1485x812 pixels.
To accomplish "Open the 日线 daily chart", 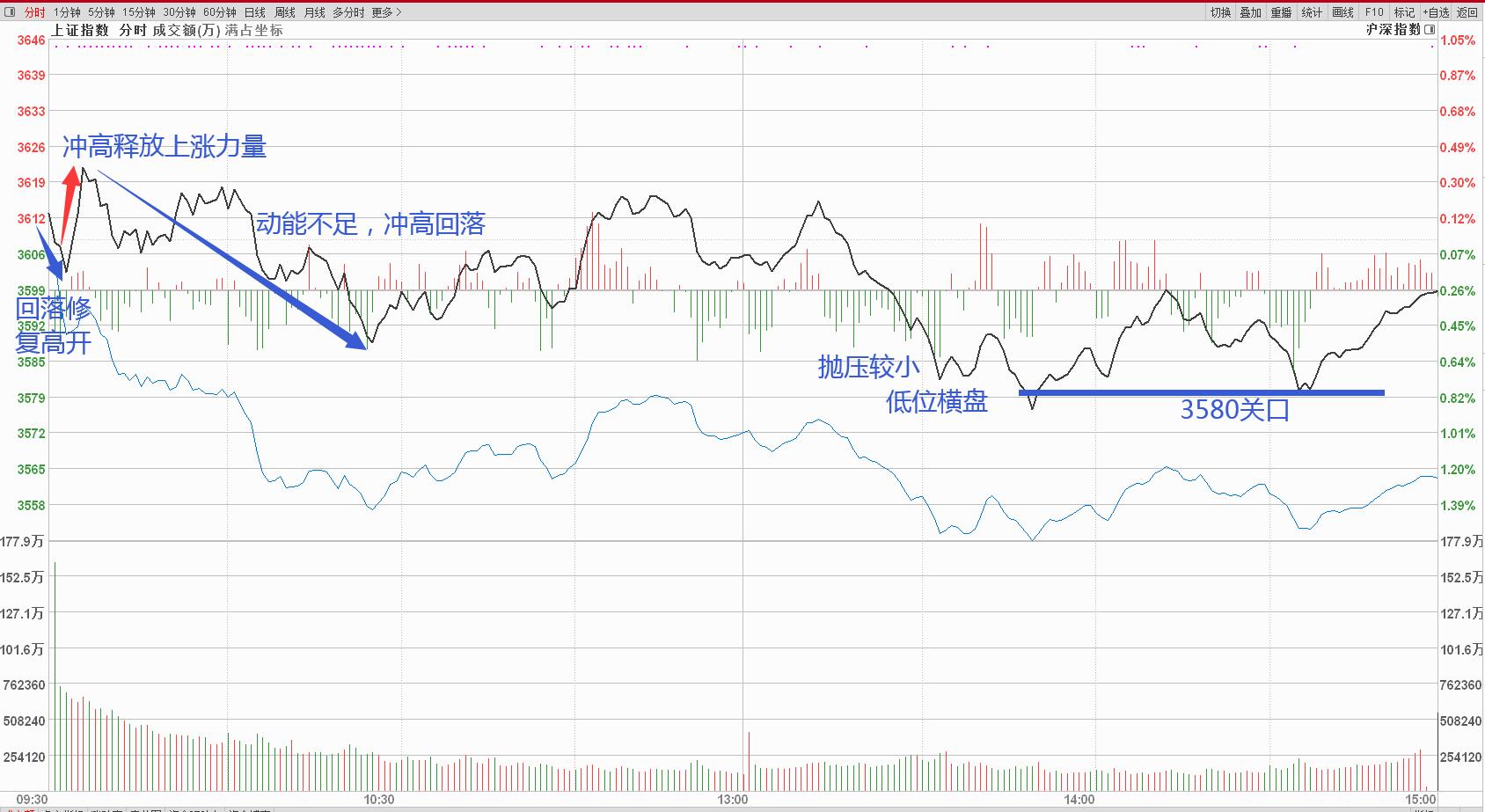I will click(254, 12).
